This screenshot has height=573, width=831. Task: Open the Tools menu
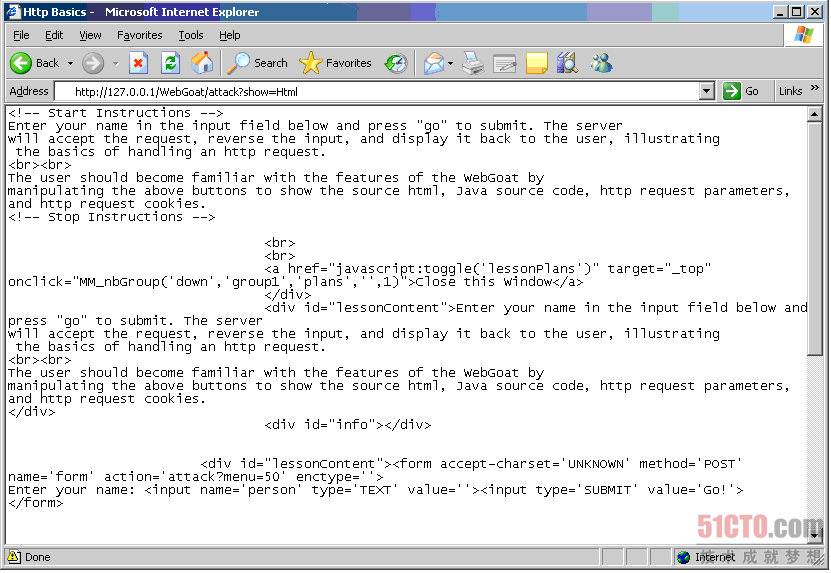coord(191,35)
